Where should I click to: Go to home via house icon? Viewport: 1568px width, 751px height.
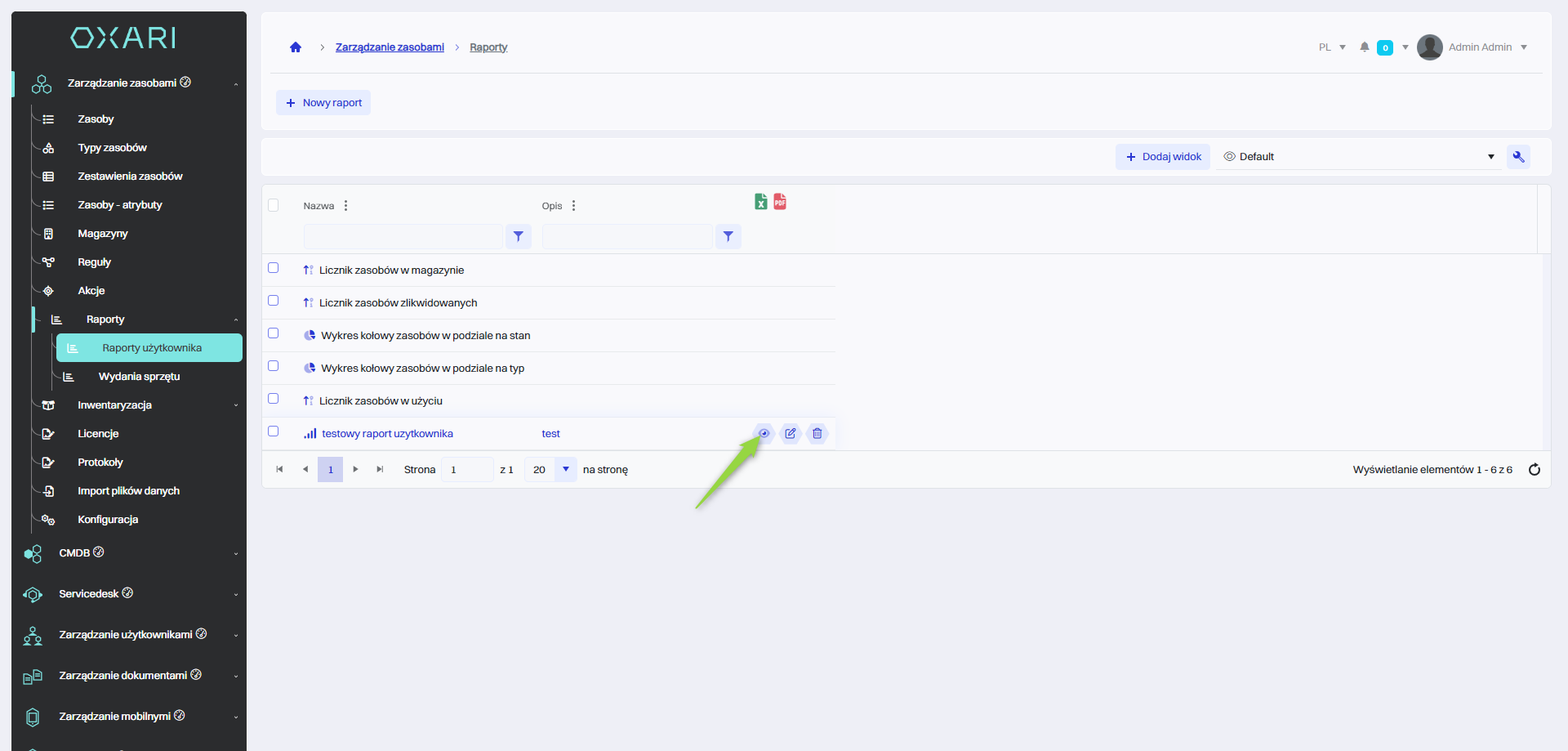[296, 47]
